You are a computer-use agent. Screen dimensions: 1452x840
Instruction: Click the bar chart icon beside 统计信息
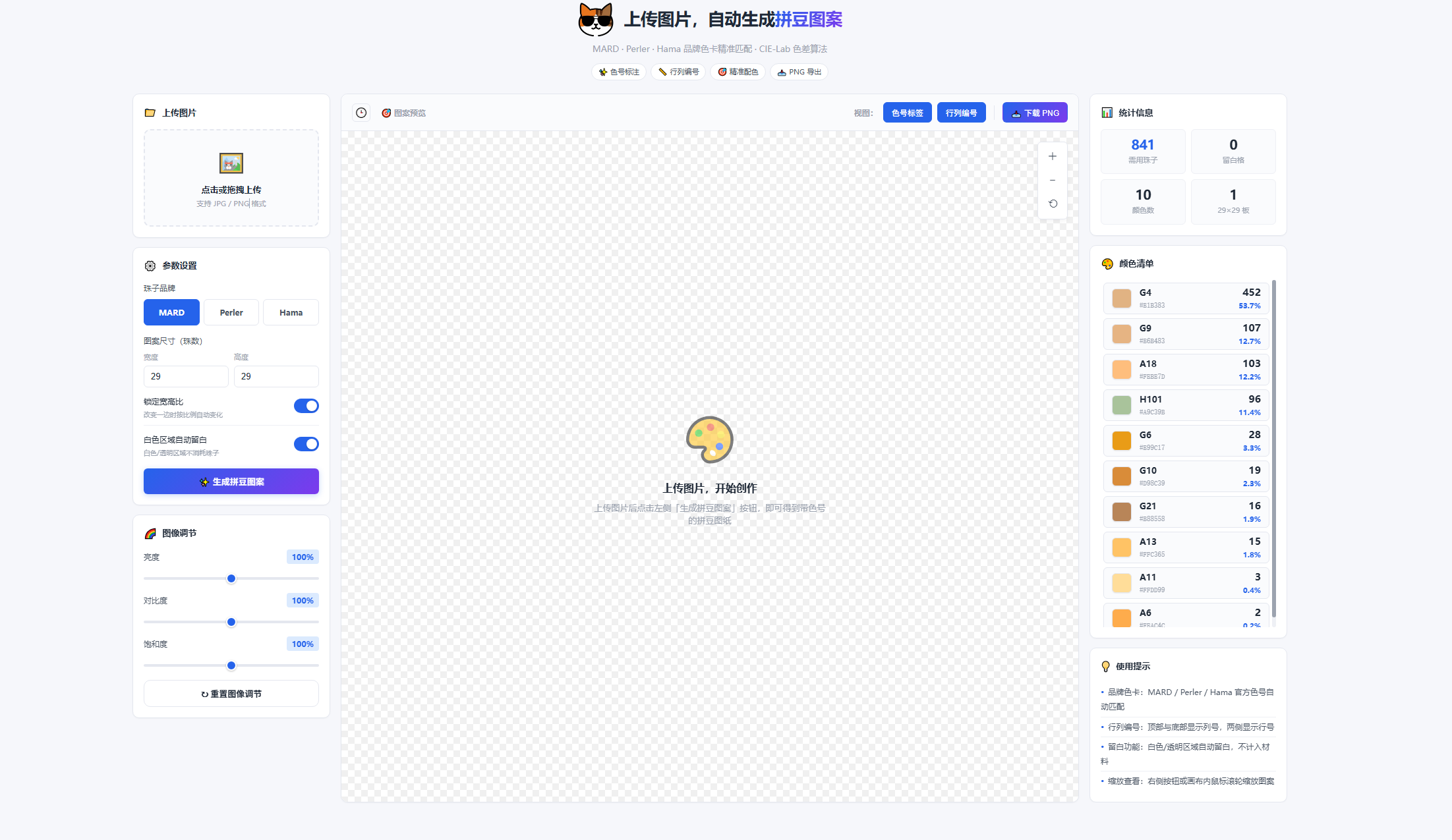point(1107,113)
